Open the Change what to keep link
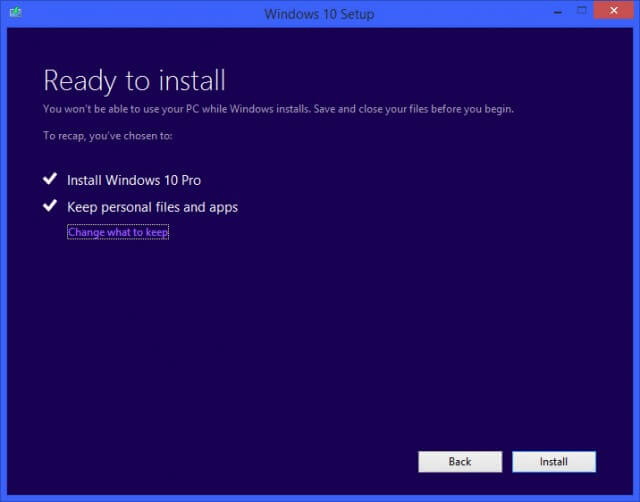The width and height of the screenshot is (640, 502). 118,232
